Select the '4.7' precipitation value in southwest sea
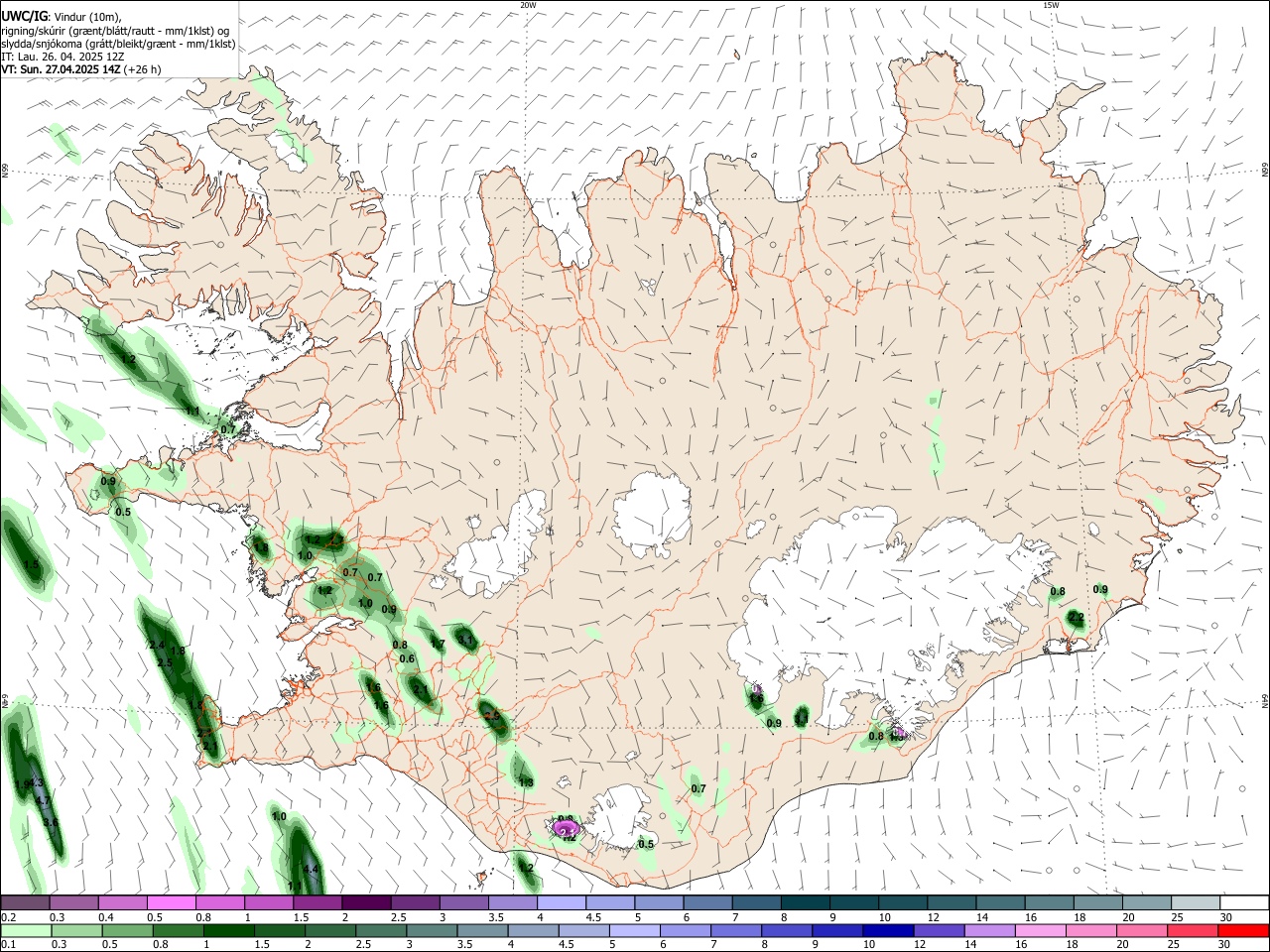This screenshot has height=952, width=1270. click(42, 800)
